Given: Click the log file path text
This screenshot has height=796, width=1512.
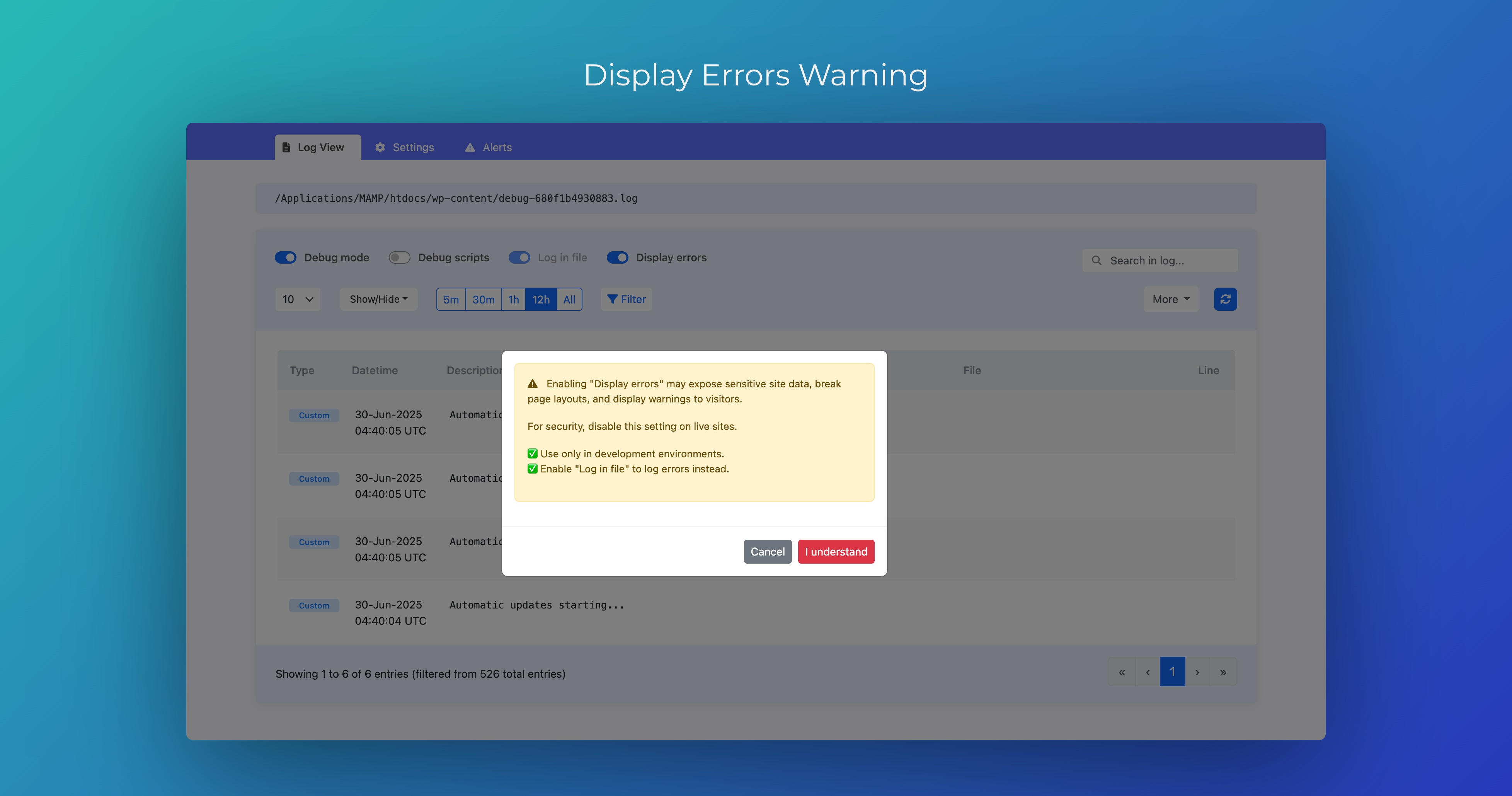Looking at the screenshot, I should pyautogui.click(x=456, y=198).
